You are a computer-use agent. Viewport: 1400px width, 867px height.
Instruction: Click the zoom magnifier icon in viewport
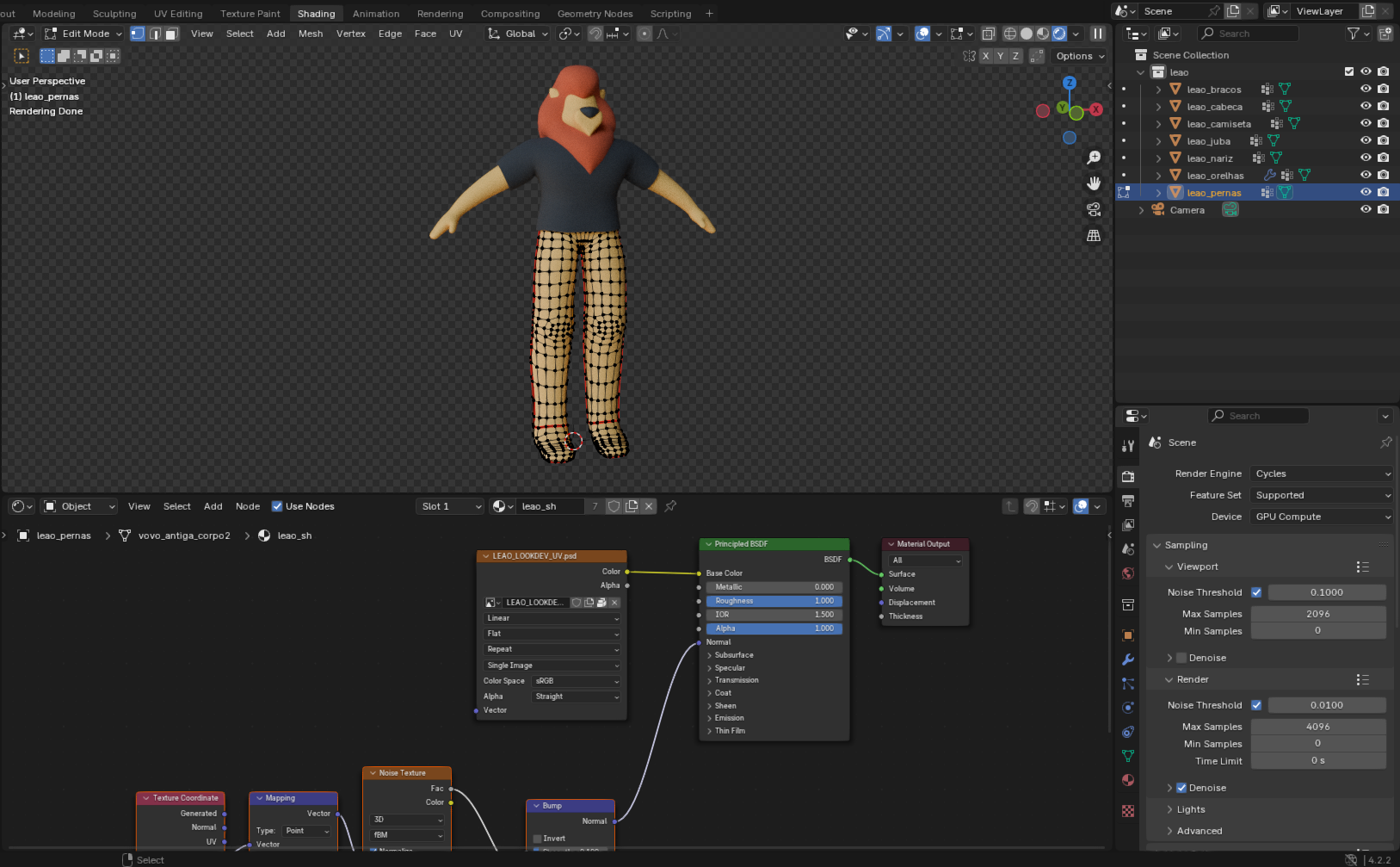click(x=1094, y=158)
